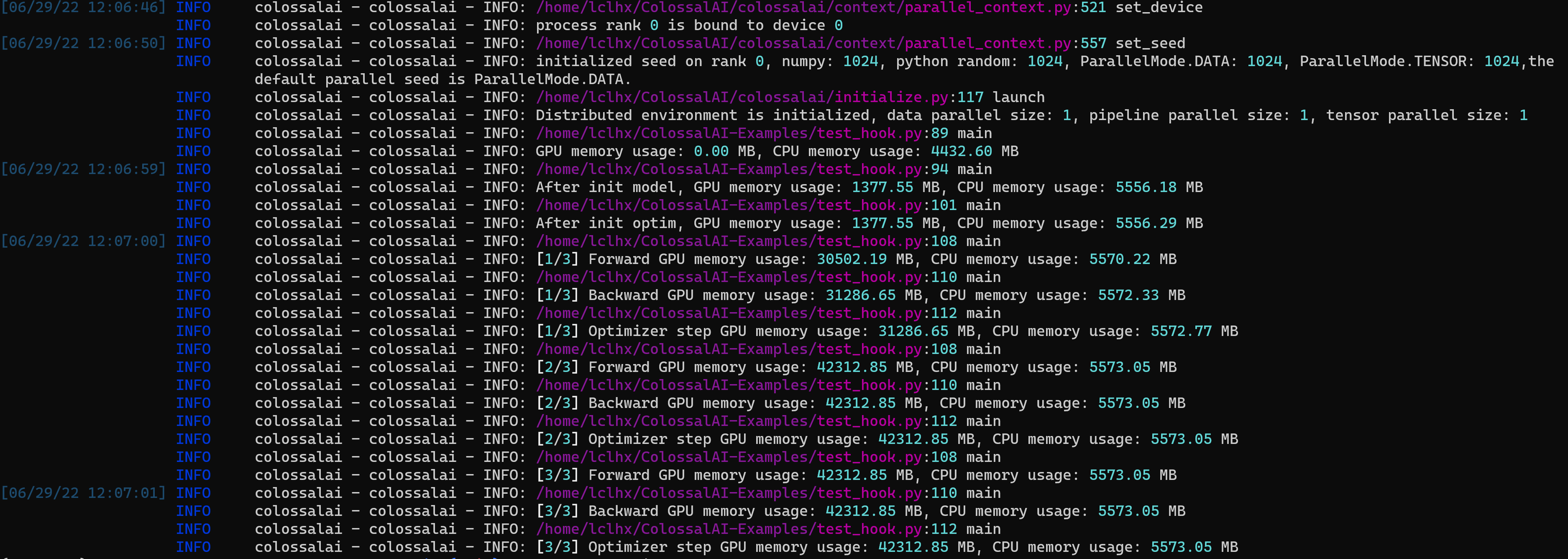Click the initialize.py:117 launch file path
This screenshot has width=1568, height=559.
pos(743,97)
